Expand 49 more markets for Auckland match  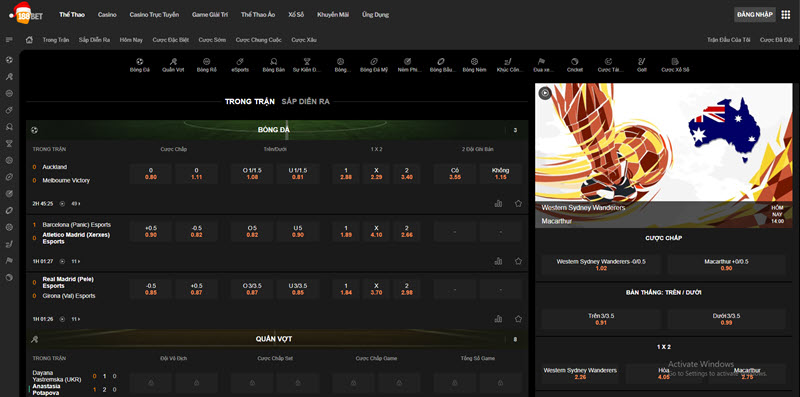tap(76, 204)
